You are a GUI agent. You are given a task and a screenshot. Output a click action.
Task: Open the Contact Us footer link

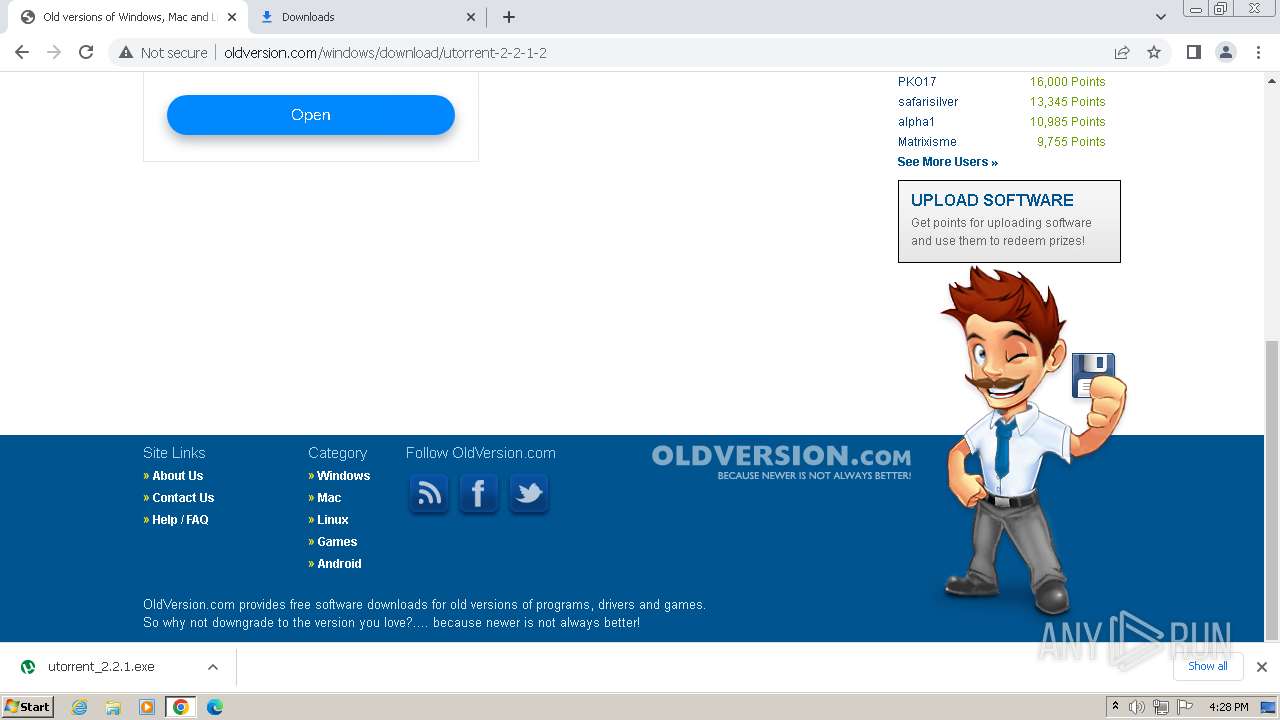(183, 498)
